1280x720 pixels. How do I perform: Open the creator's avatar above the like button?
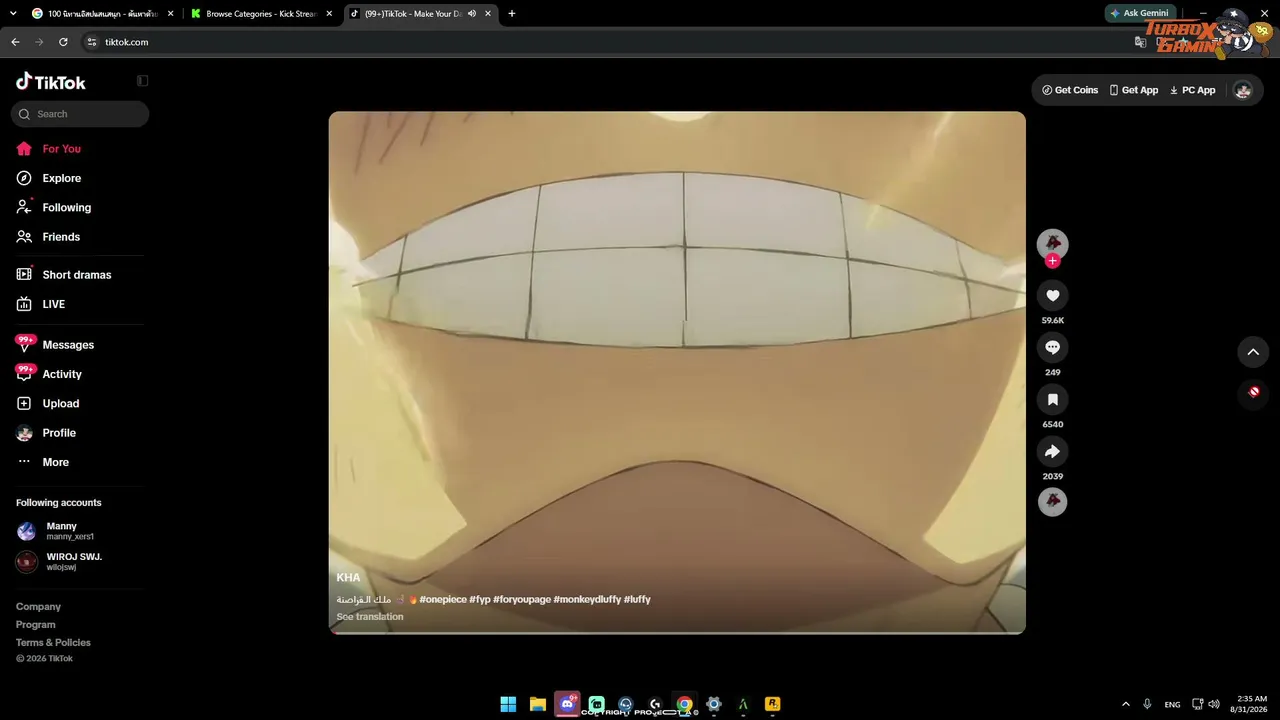1052,243
